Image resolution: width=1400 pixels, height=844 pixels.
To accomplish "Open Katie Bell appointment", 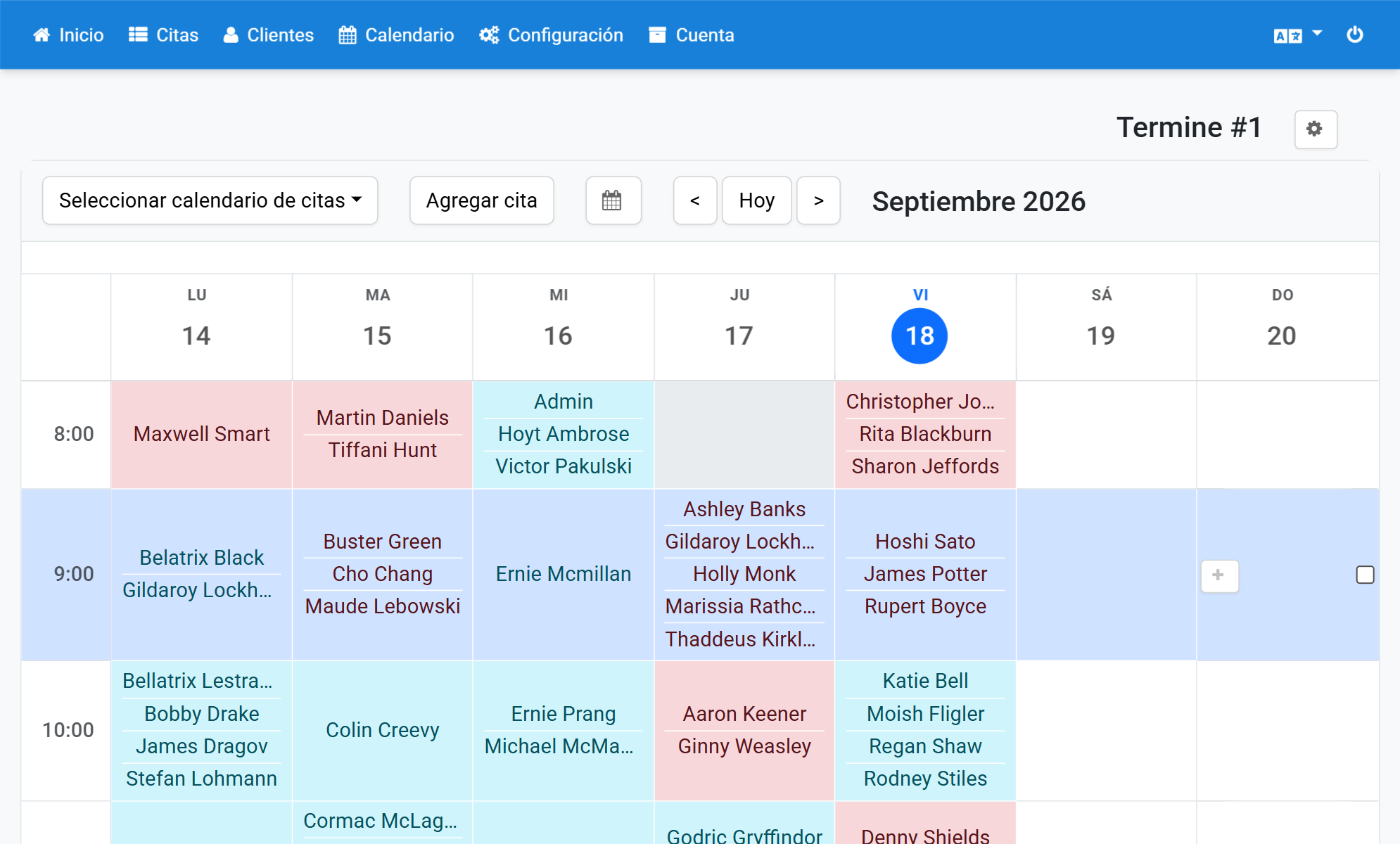I will point(925,681).
